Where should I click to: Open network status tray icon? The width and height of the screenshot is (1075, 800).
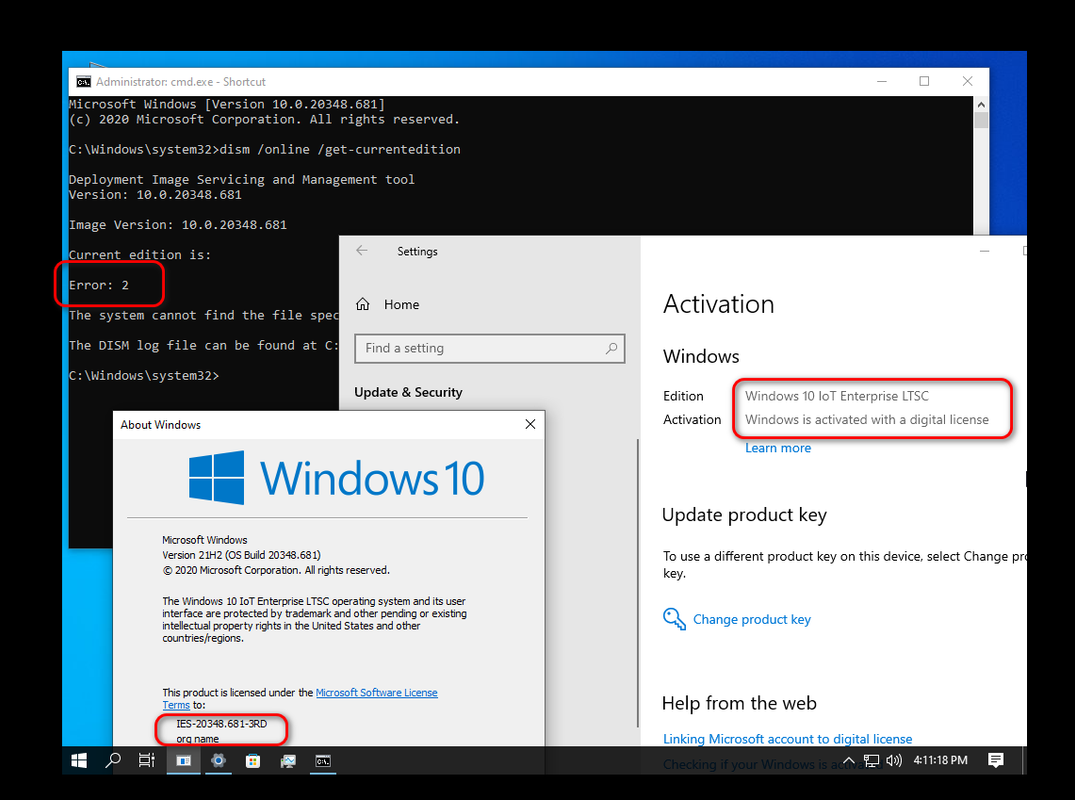pos(871,760)
